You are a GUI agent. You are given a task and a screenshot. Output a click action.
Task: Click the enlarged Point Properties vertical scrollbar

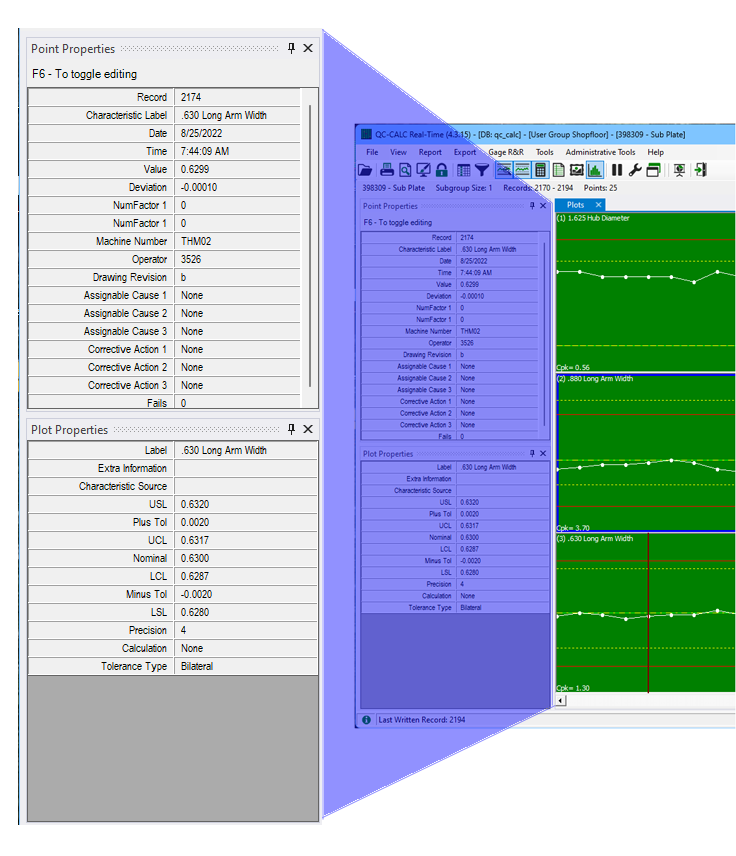[x=310, y=246]
